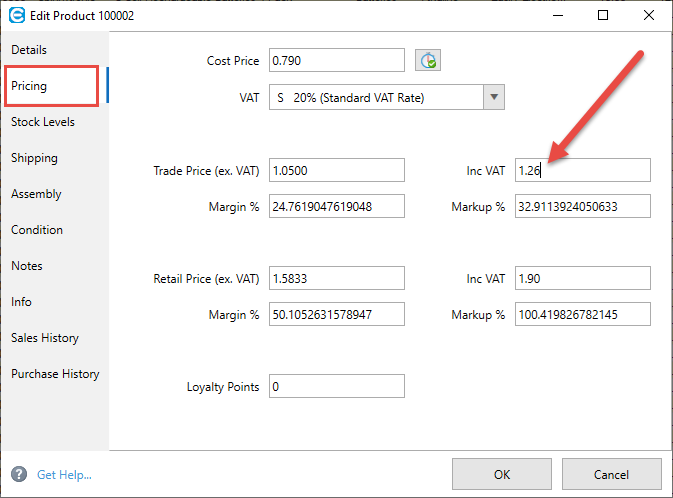The height and width of the screenshot is (498, 673).
Task: Click the blue help question mark icon
Action: point(19,474)
